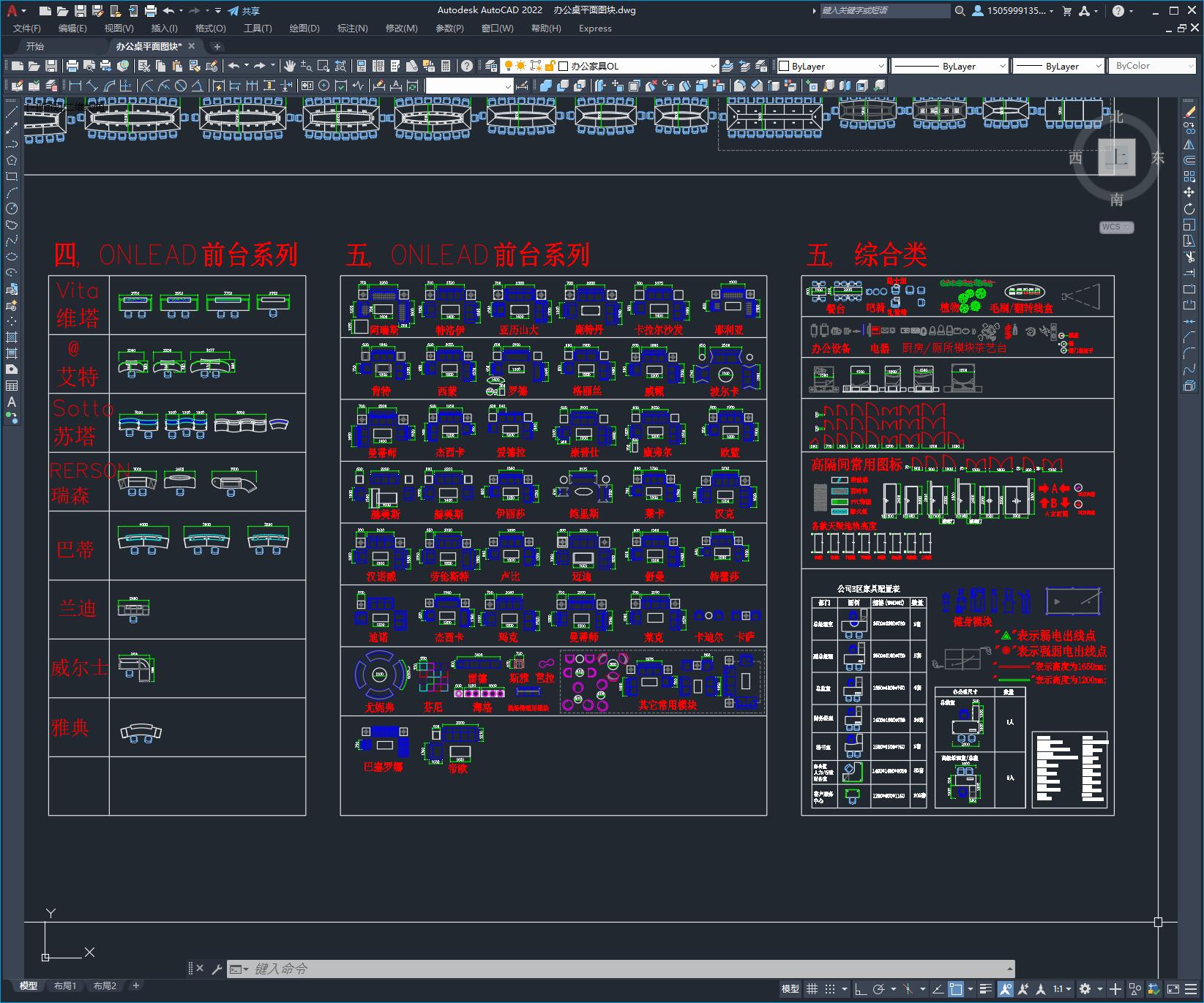Expand the undo history arrow in quick access bar
Screen dimensions: 1204x1003
click(181, 11)
